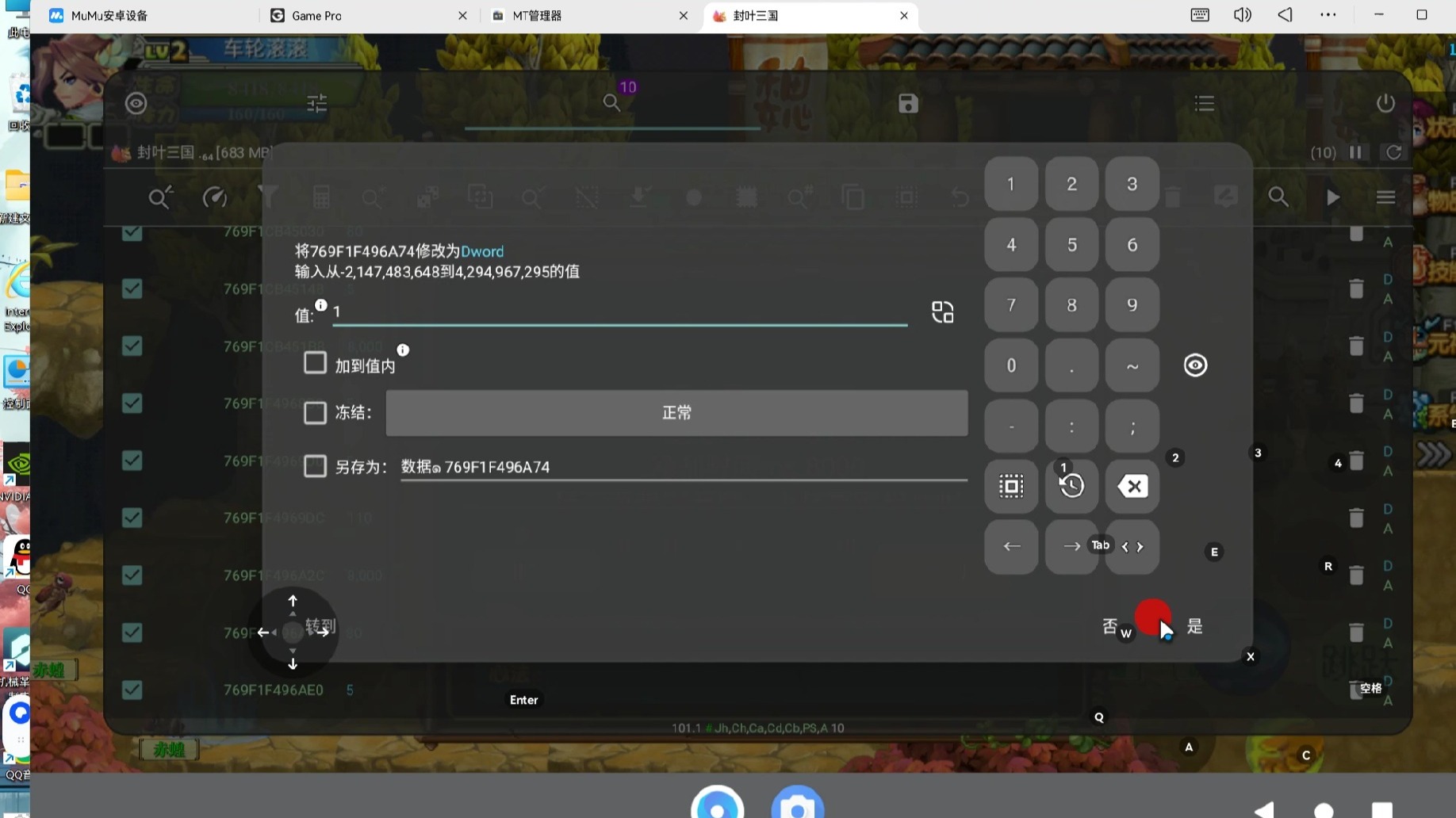The image size is (1456, 818).
Task: Click 是 to confirm the edit
Action: 1195,626
